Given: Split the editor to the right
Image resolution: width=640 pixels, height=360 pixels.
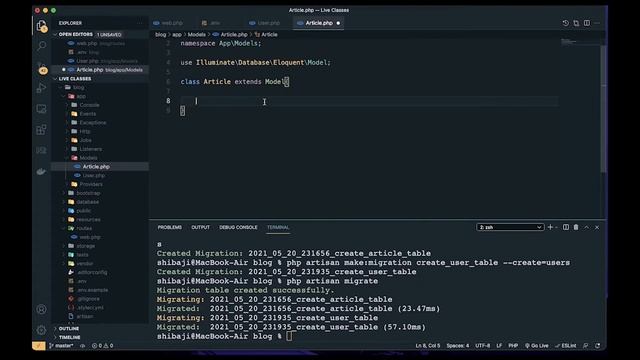Looking at the screenshot, I should click(x=587, y=23).
